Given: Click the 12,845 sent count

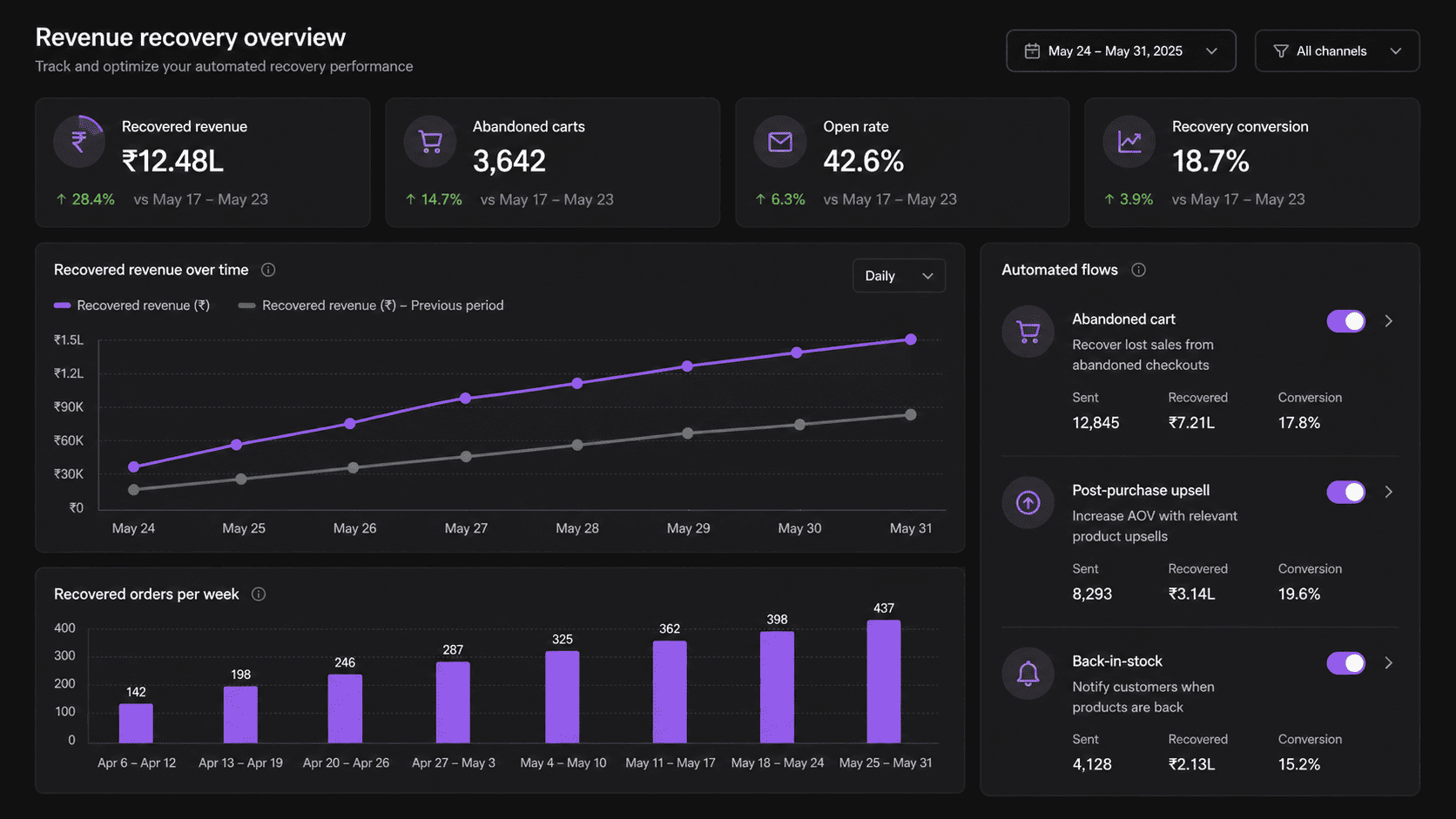Looking at the screenshot, I should 1095,423.
